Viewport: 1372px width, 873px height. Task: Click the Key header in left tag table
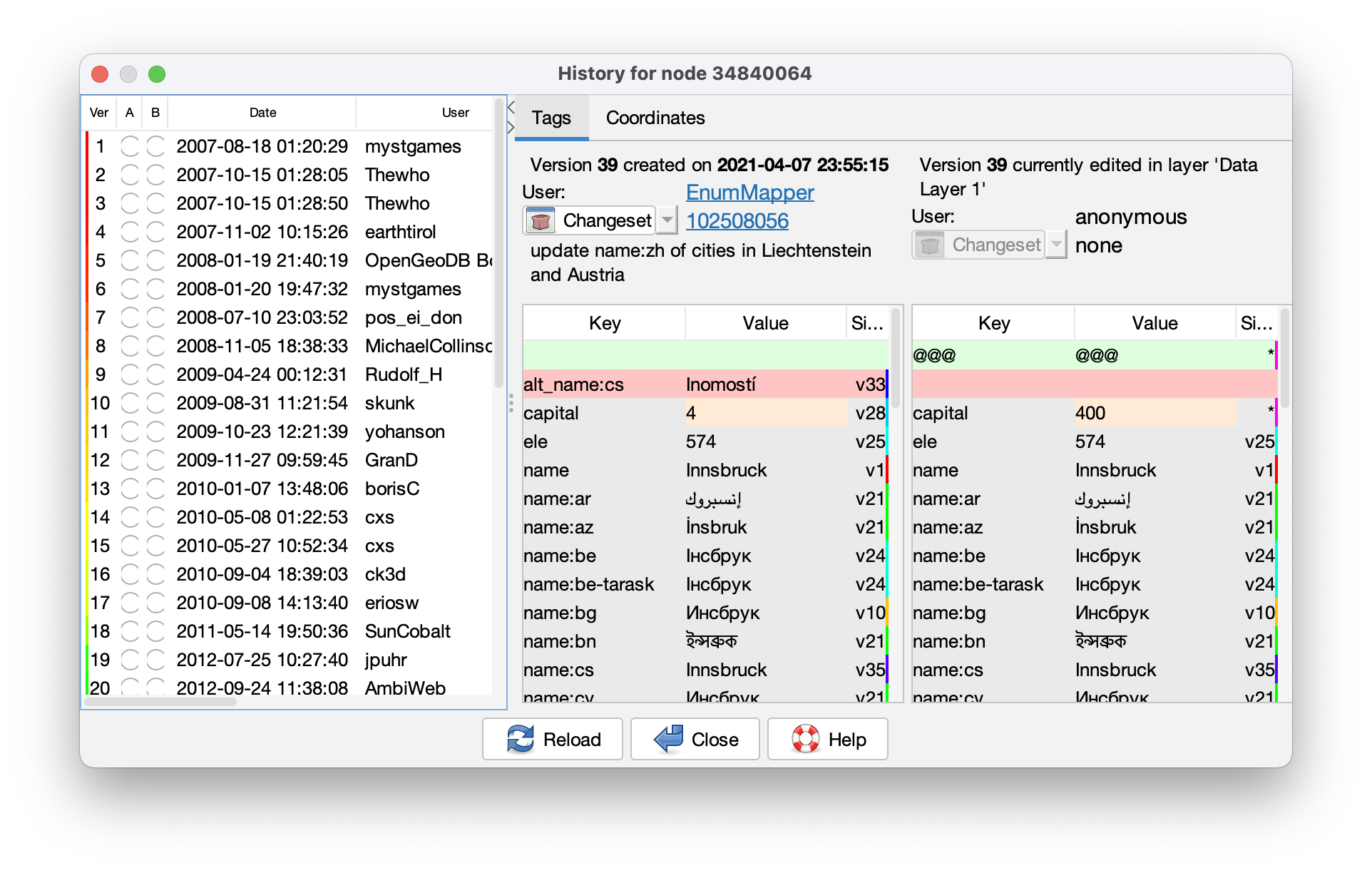point(605,323)
